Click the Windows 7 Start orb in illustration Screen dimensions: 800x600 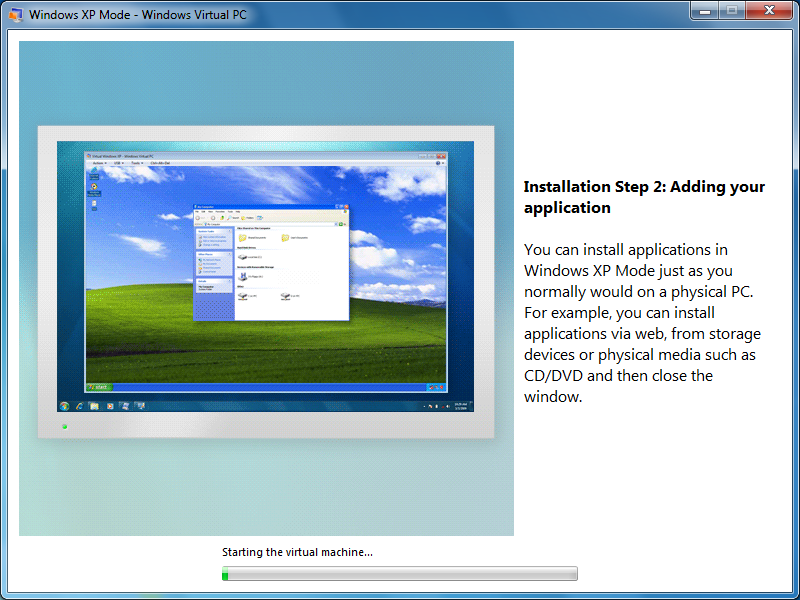coord(65,406)
